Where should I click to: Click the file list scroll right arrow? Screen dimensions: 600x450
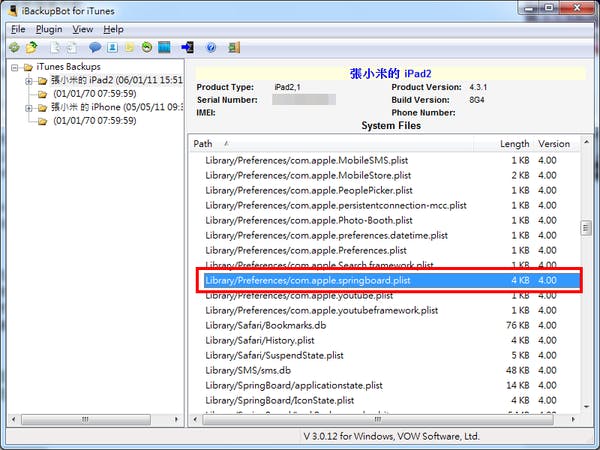tap(573, 419)
